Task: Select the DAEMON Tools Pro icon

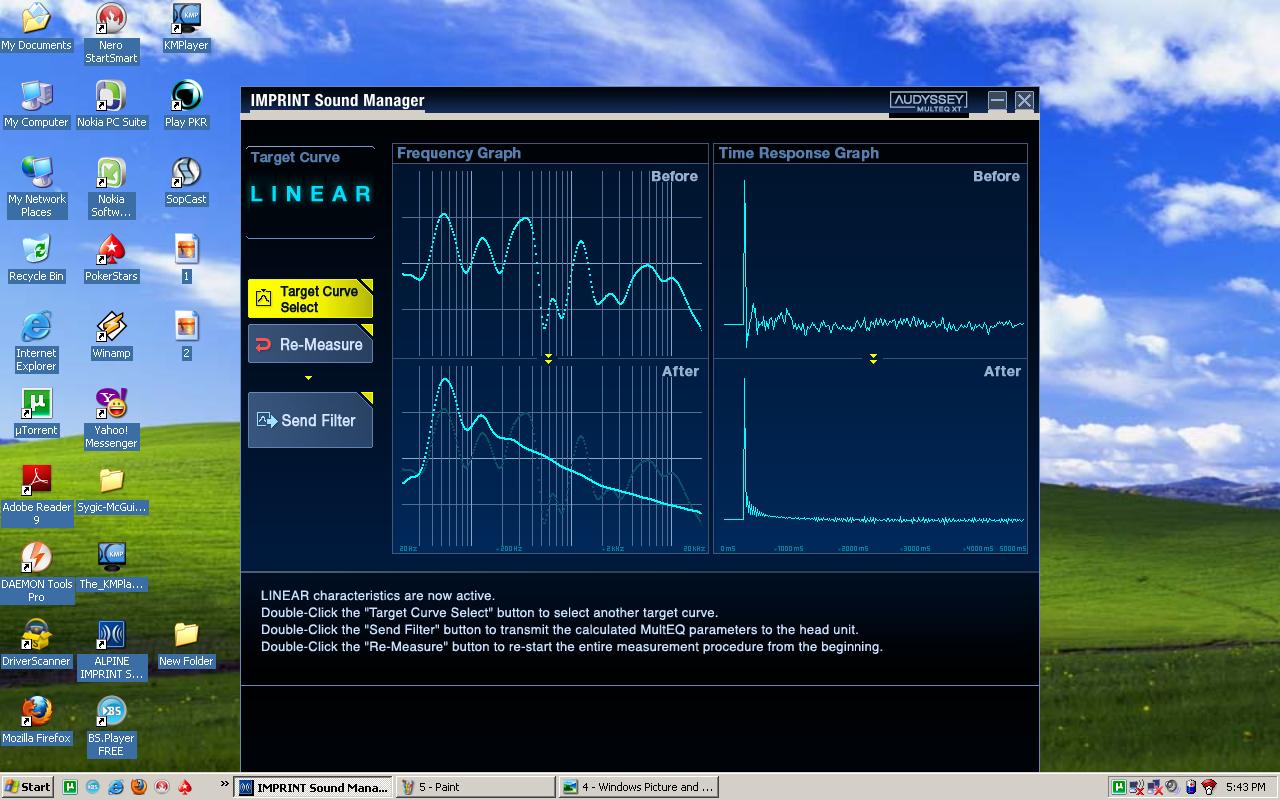Action: pos(36,559)
